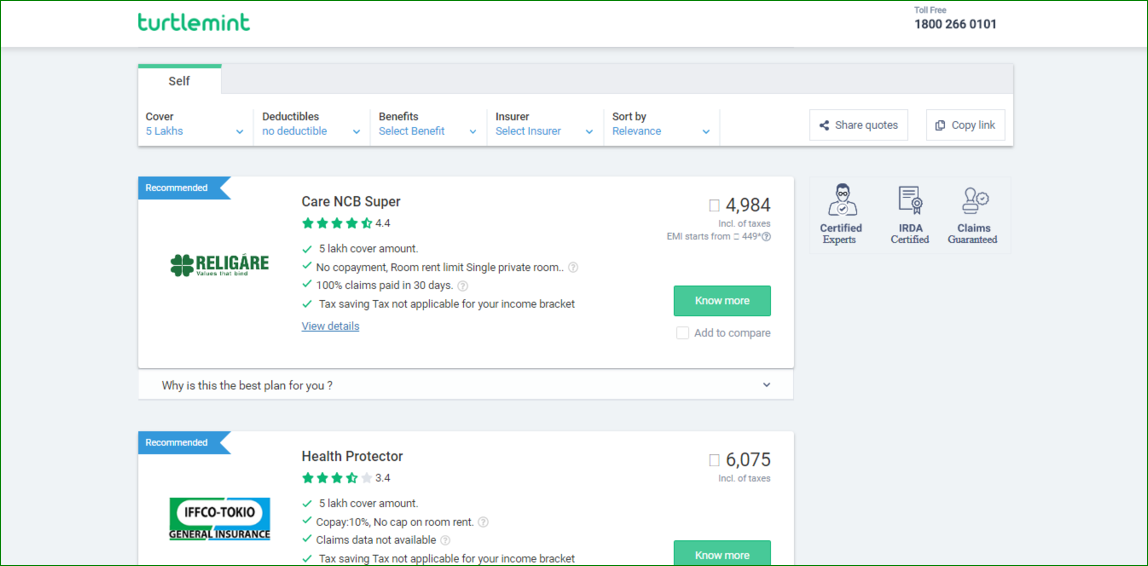
Task: Click Know more for Care NCB Super
Action: tap(722, 301)
